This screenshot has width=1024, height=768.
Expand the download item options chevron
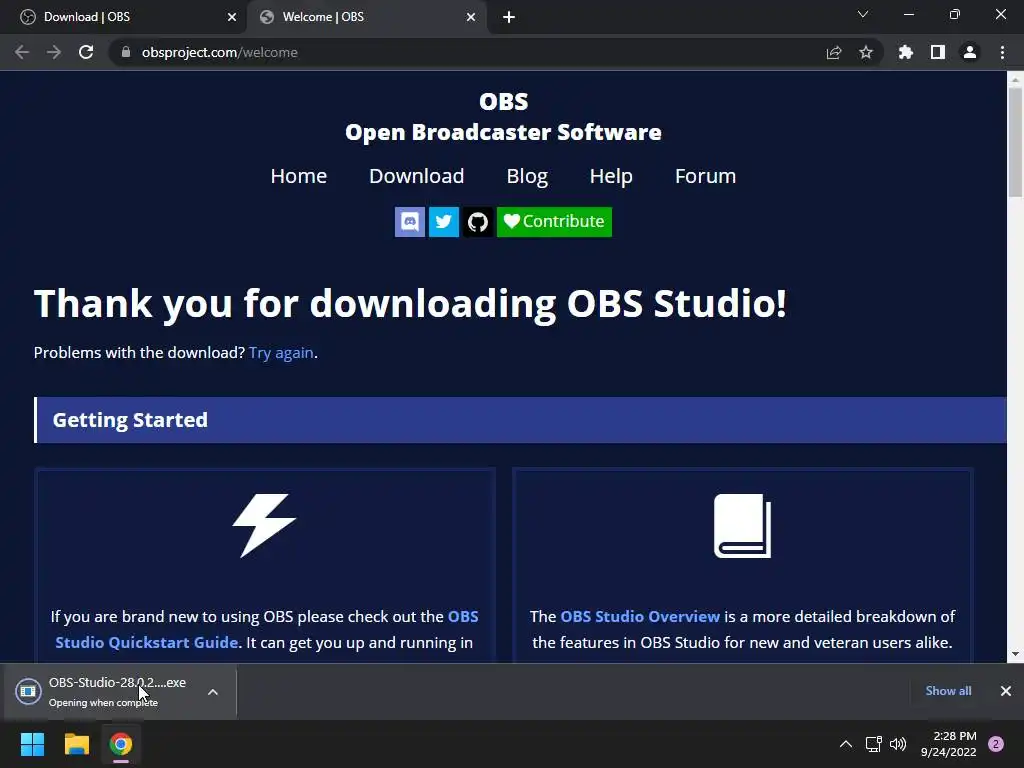pos(213,692)
